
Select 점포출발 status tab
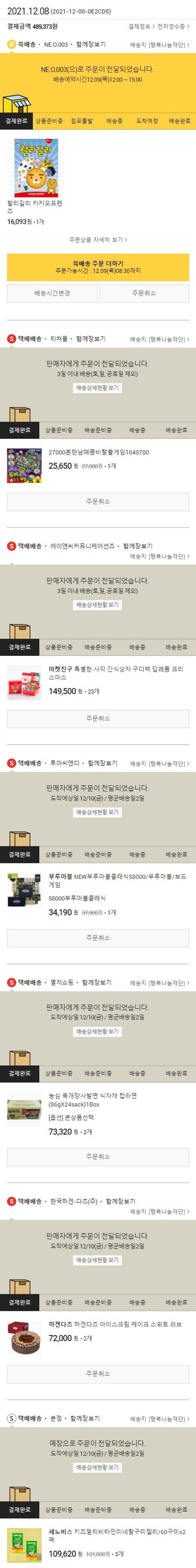82,121
